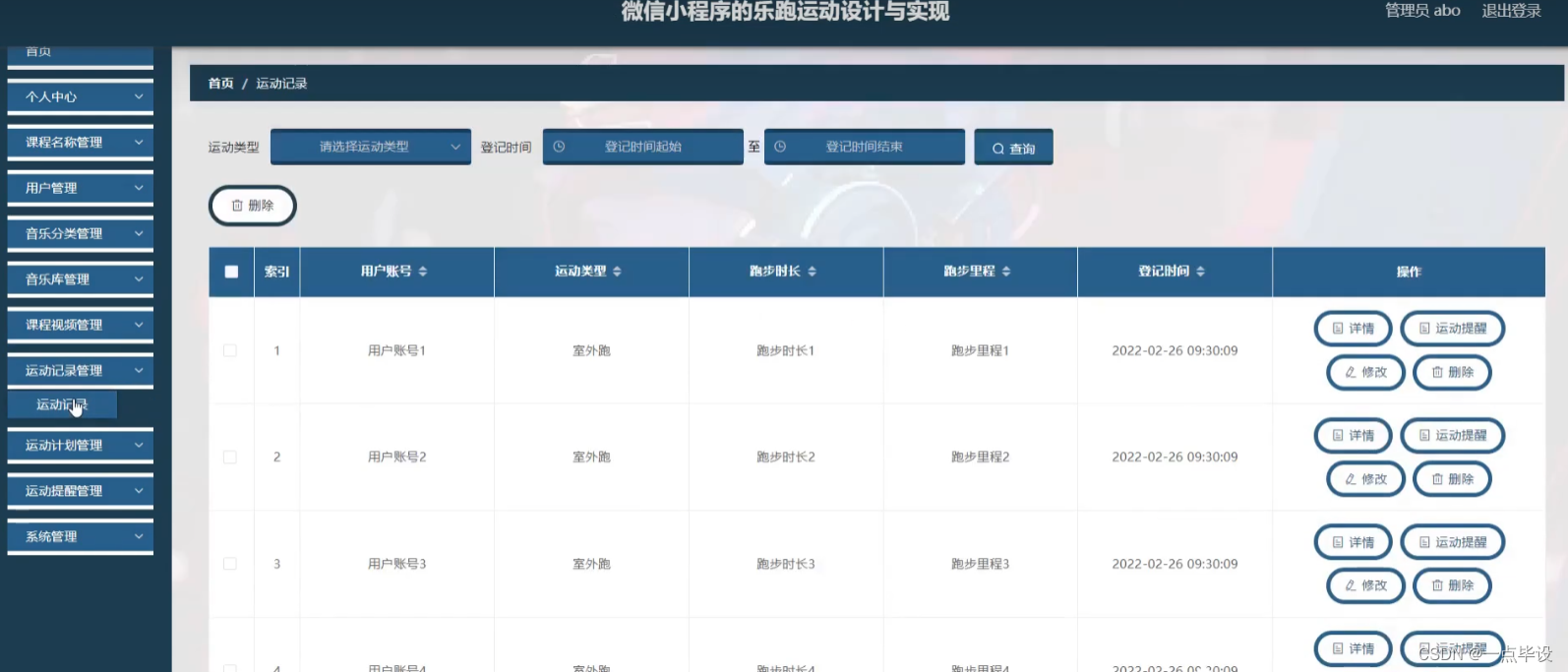Click cell 用户账号2
1568x672 pixels.
[x=396, y=457]
